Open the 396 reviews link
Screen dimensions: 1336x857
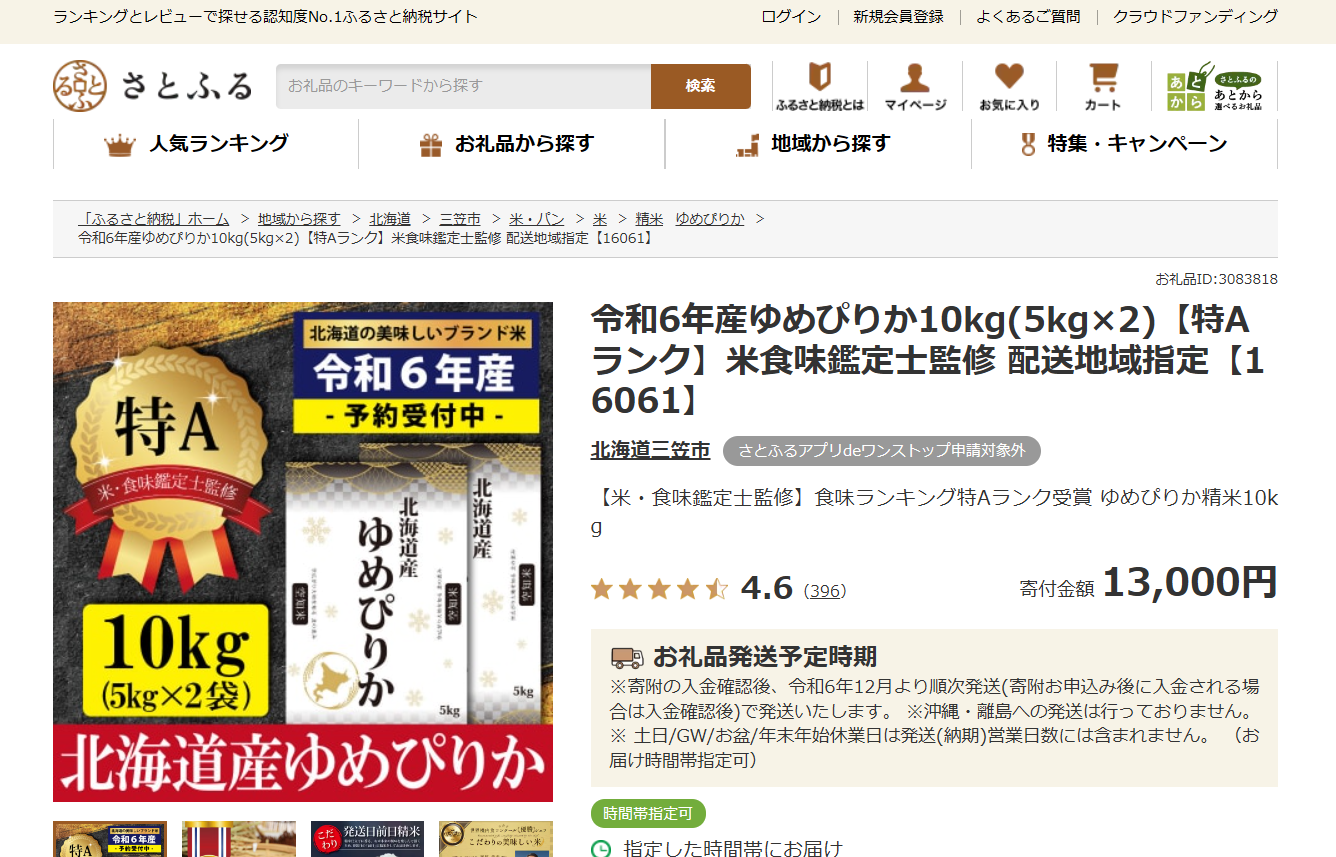tap(825, 591)
